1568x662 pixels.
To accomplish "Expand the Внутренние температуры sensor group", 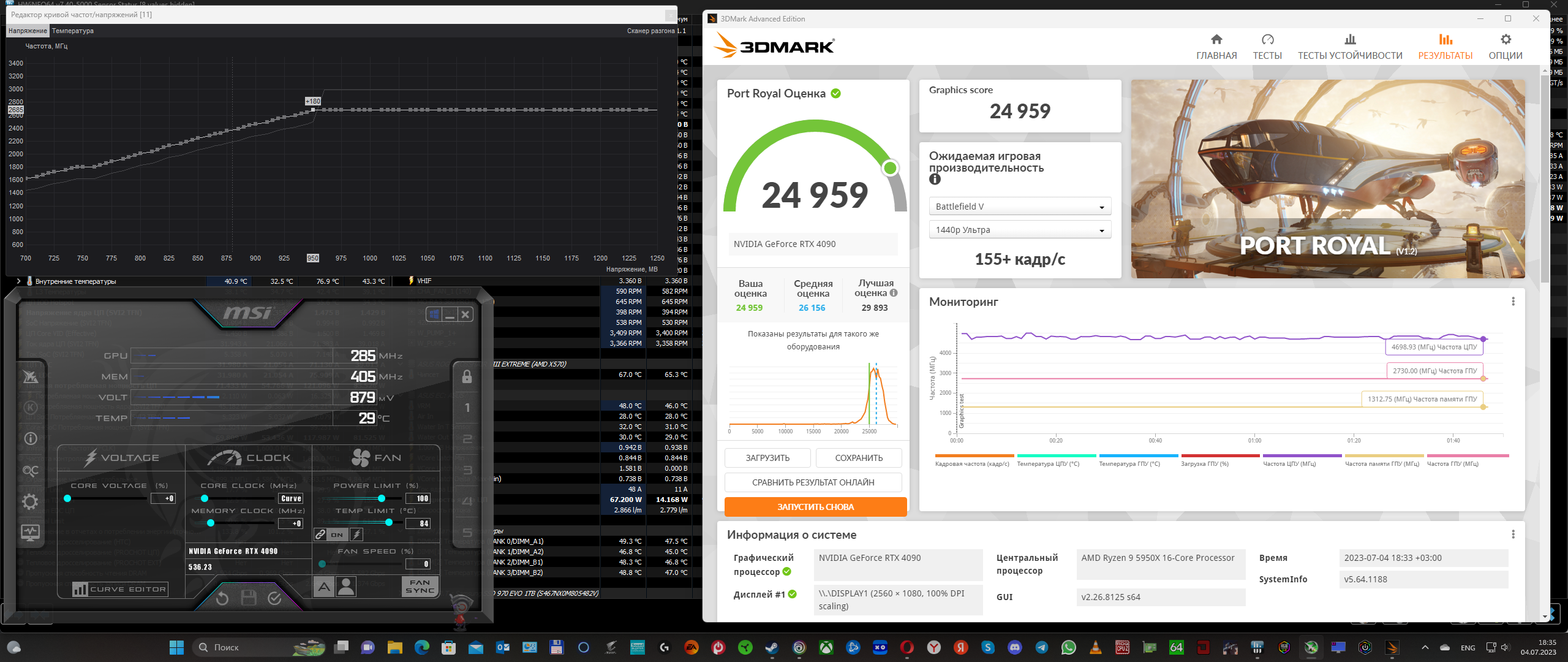I will tap(18, 281).
